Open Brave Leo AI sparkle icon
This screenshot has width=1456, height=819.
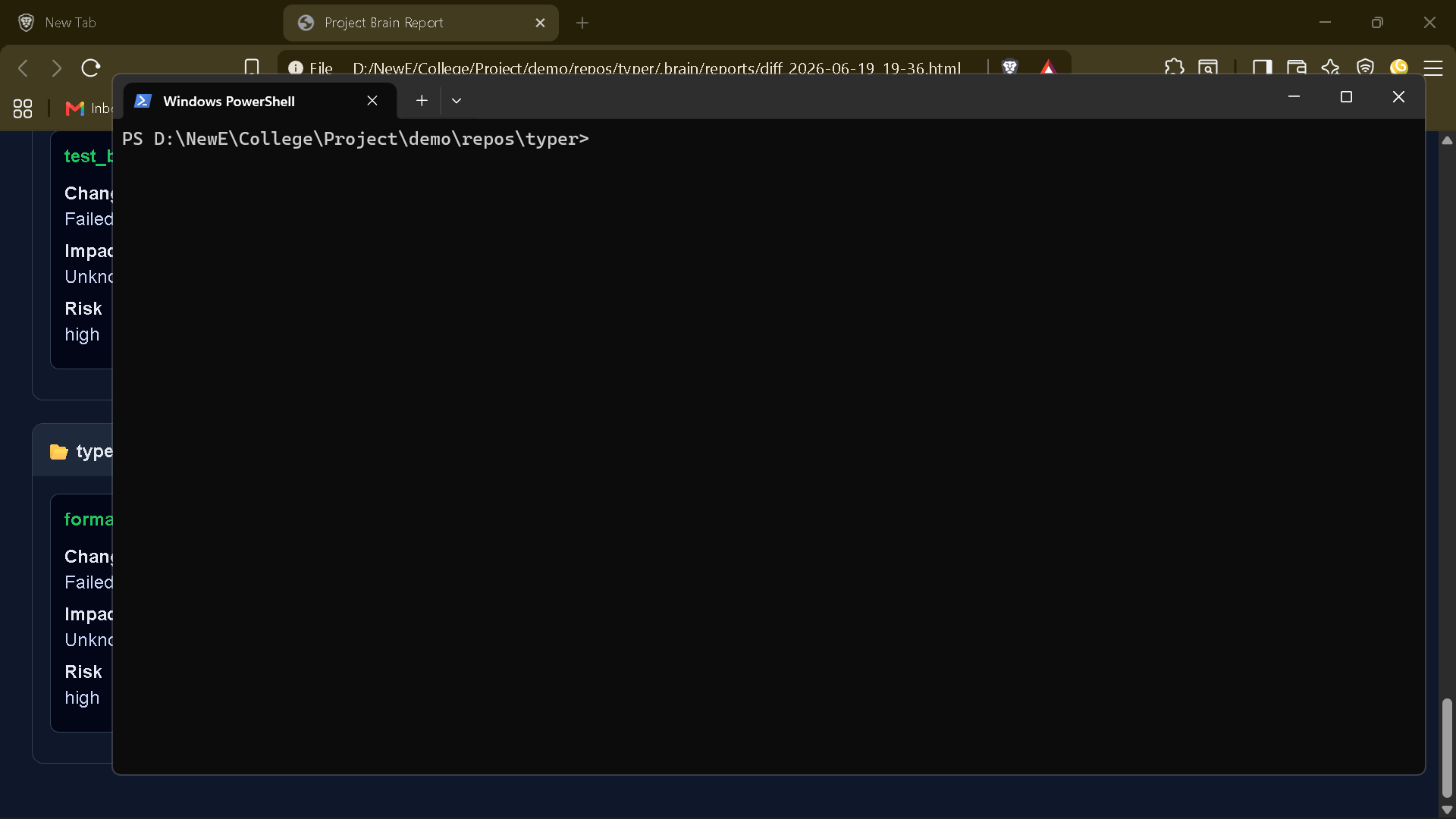[1330, 67]
